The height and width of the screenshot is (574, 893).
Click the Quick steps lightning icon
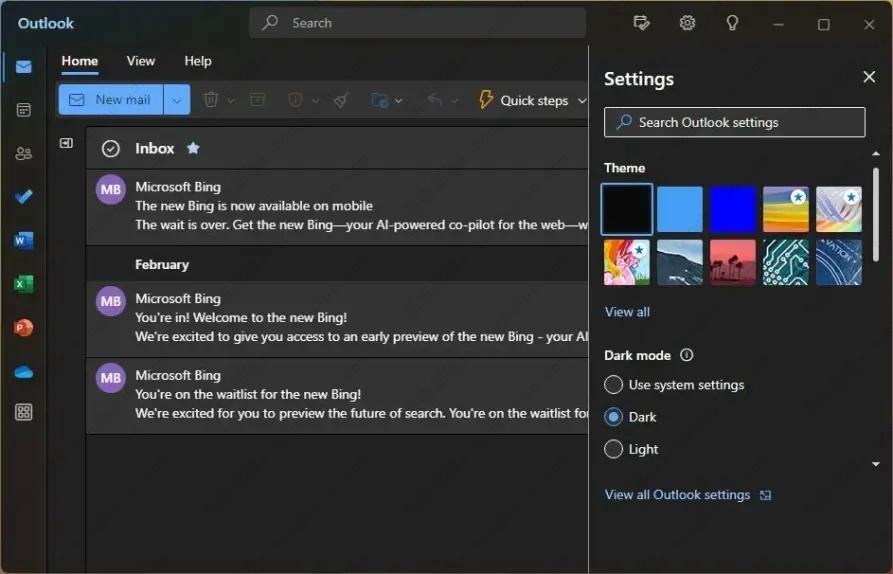coord(485,99)
